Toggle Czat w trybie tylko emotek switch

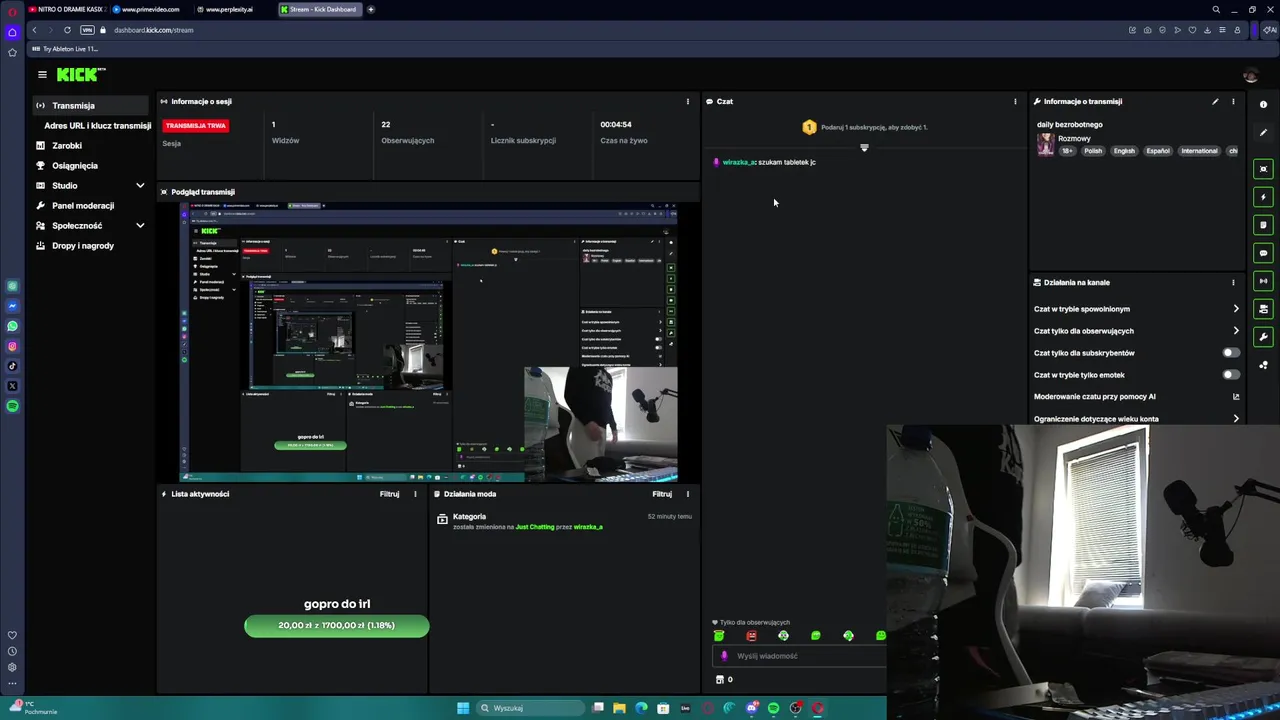pyautogui.click(x=1231, y=375)
